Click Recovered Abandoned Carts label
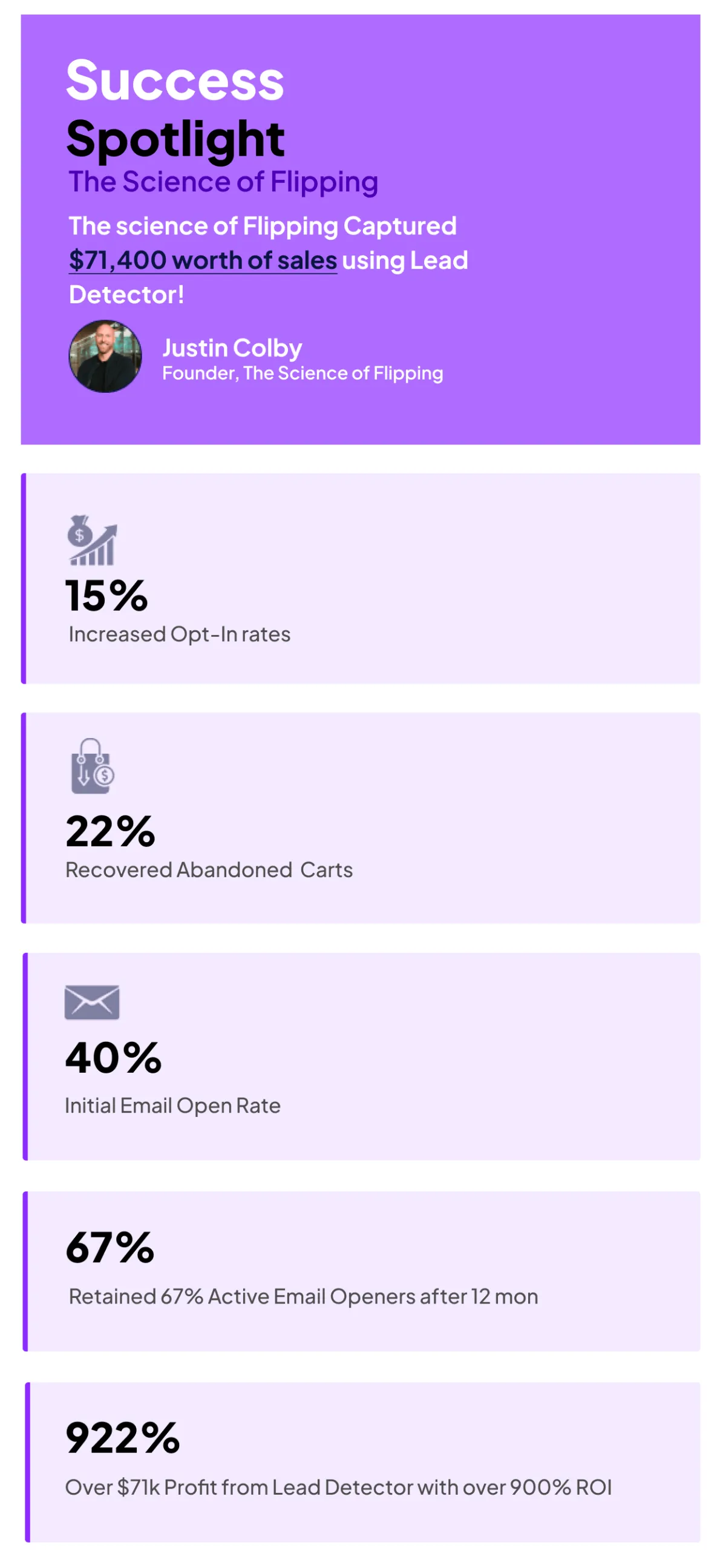Image resolution: width=726 pixels, height=1568 pixels. coord(209,871)
